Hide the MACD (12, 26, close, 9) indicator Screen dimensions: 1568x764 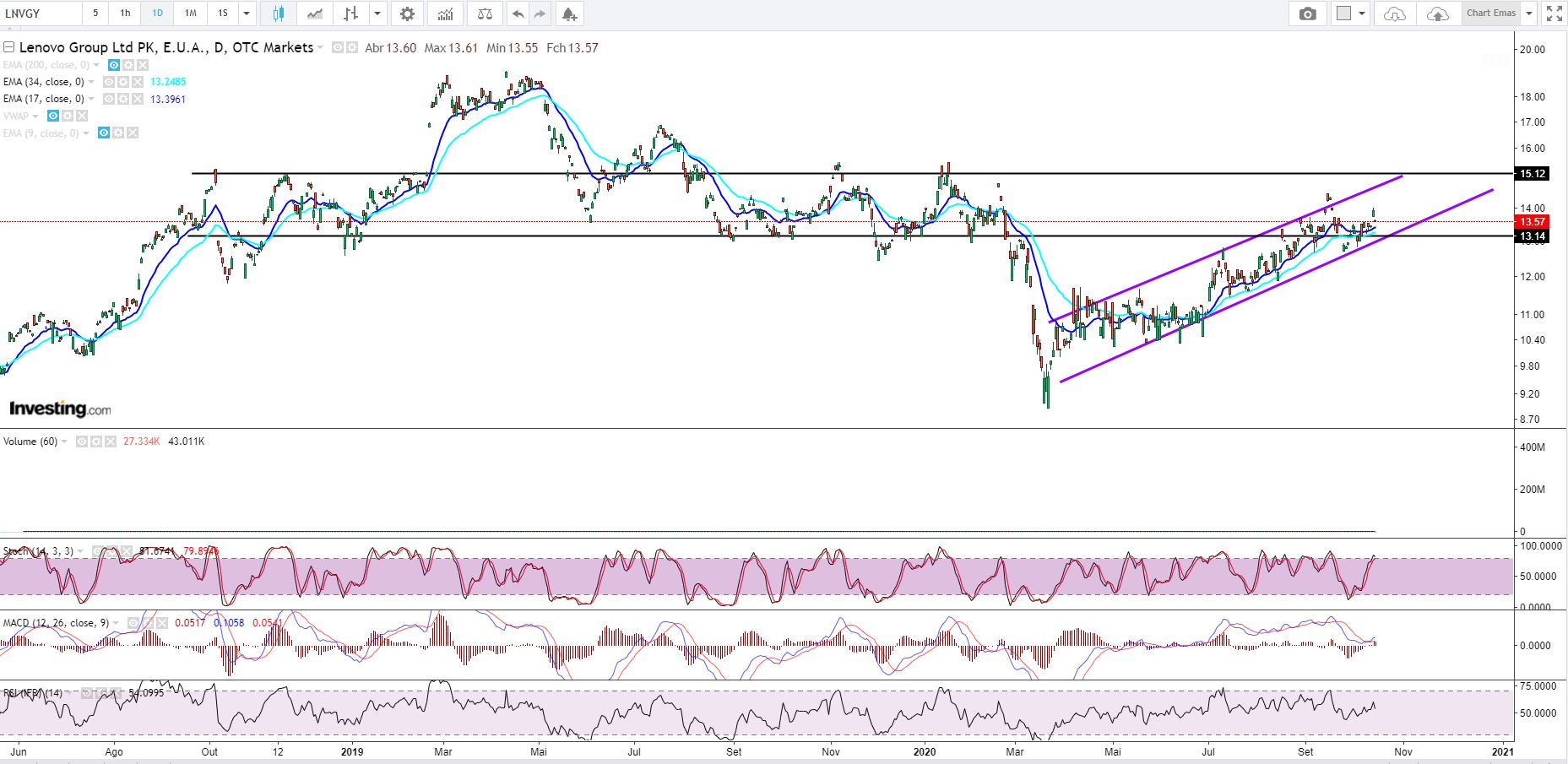pos(133,623)
